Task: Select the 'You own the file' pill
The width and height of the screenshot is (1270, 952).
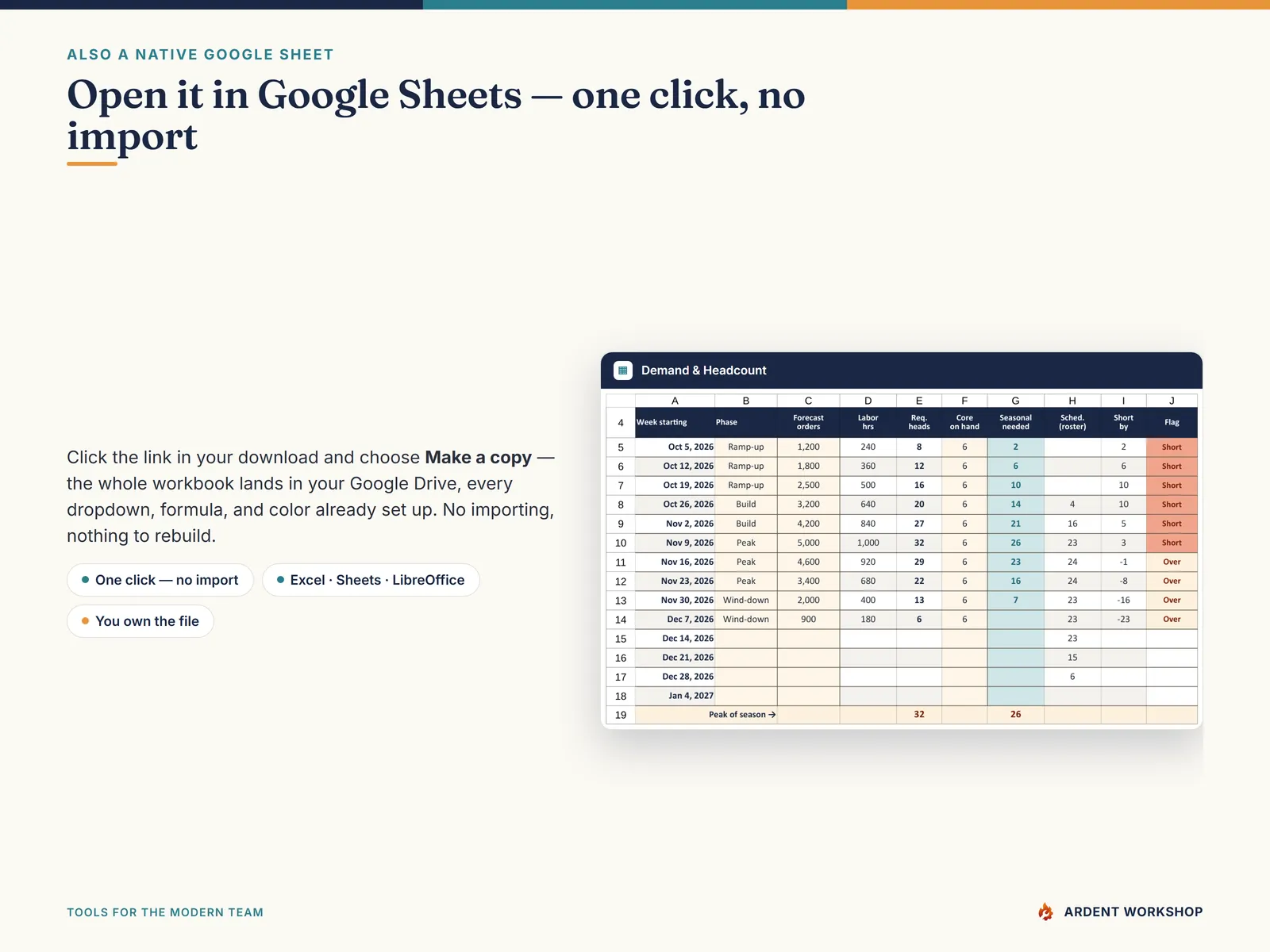Action: click(140, 621)
